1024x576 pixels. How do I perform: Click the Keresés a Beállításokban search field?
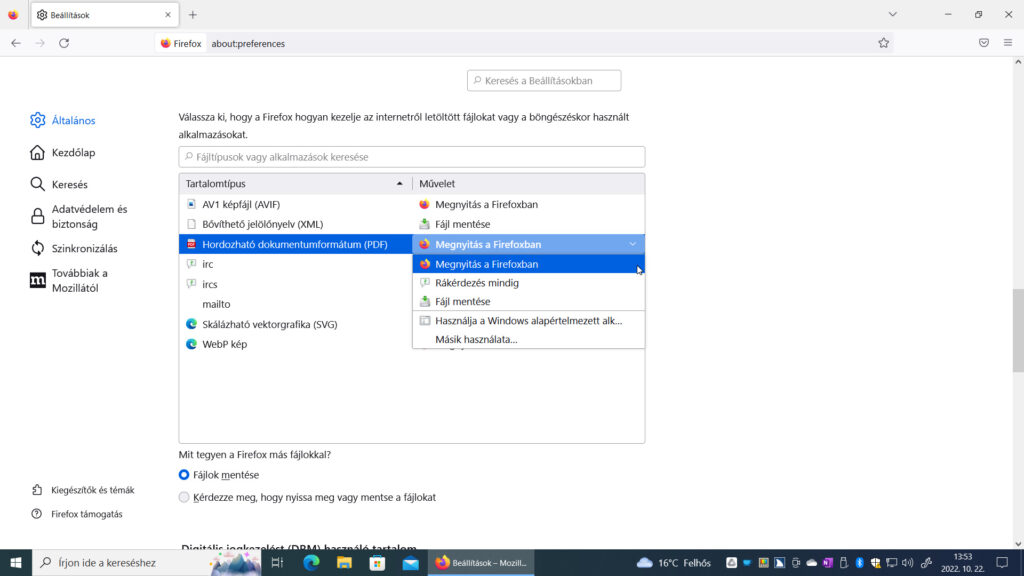(x=544, y=80)
